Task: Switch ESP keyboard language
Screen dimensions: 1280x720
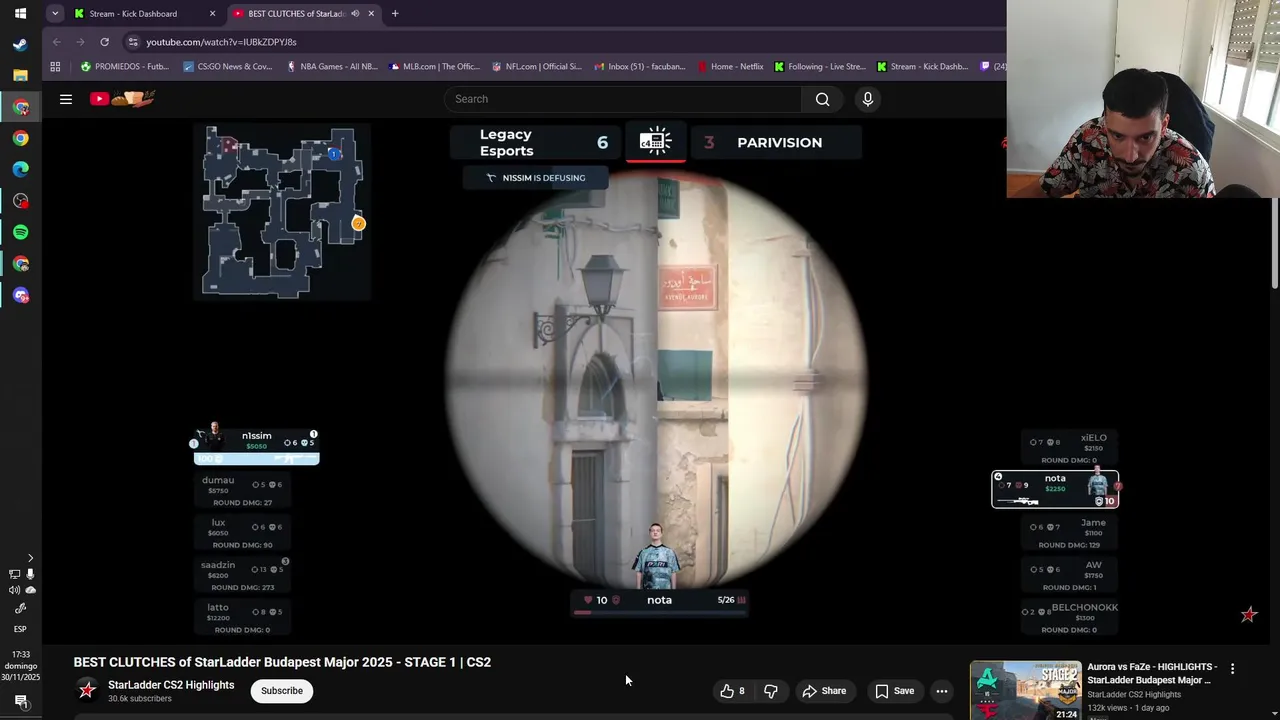Action: tap(20, 629)
